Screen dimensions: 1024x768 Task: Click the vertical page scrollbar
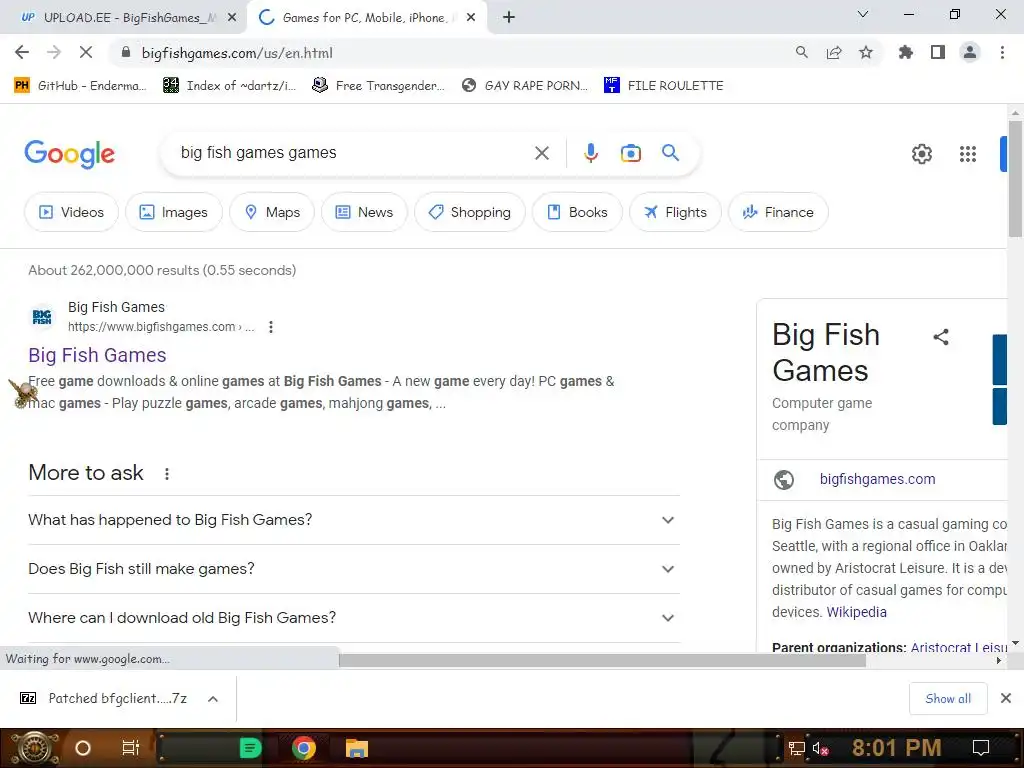[1015, 179]
